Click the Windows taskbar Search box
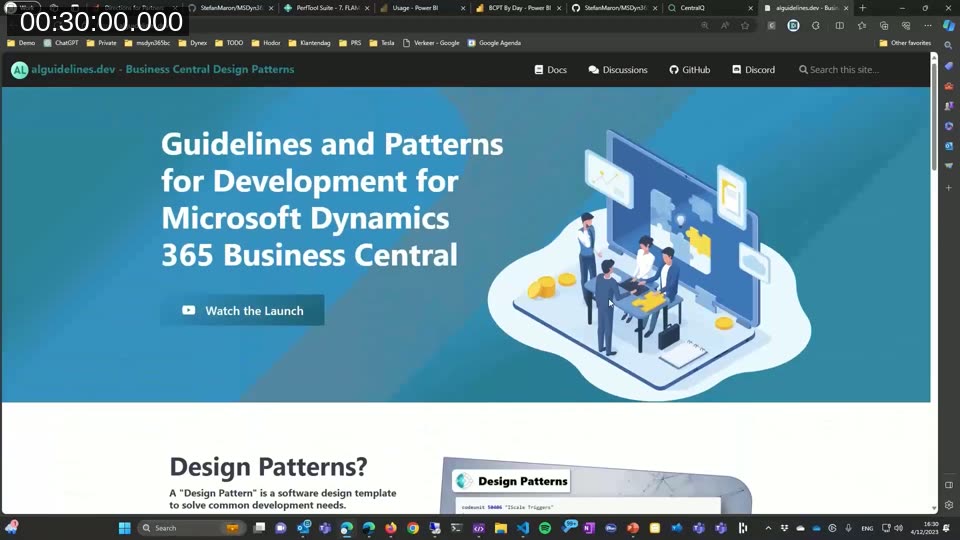Screen dimensions: 960x540 pos(191,528)
